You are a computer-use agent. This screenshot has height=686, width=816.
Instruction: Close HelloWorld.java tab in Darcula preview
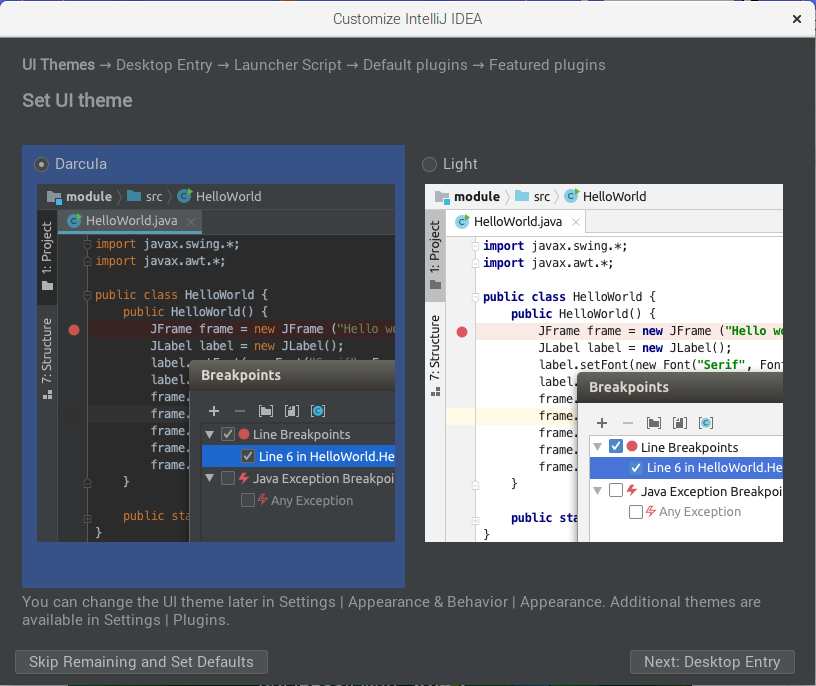[x=191, y=222]
